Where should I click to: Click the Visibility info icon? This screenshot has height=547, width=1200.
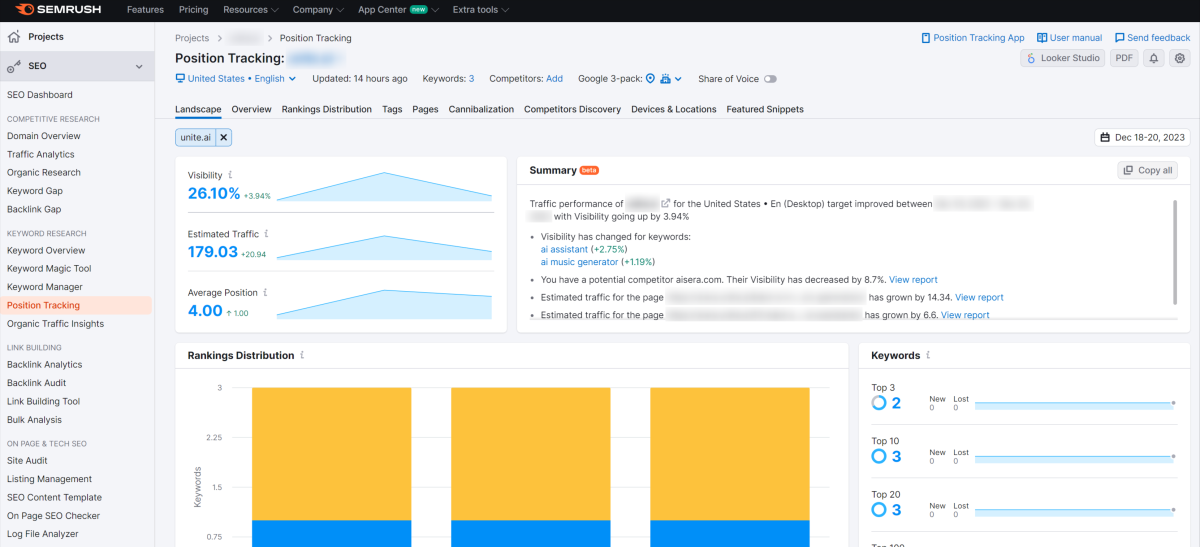[x=231, y=175]
